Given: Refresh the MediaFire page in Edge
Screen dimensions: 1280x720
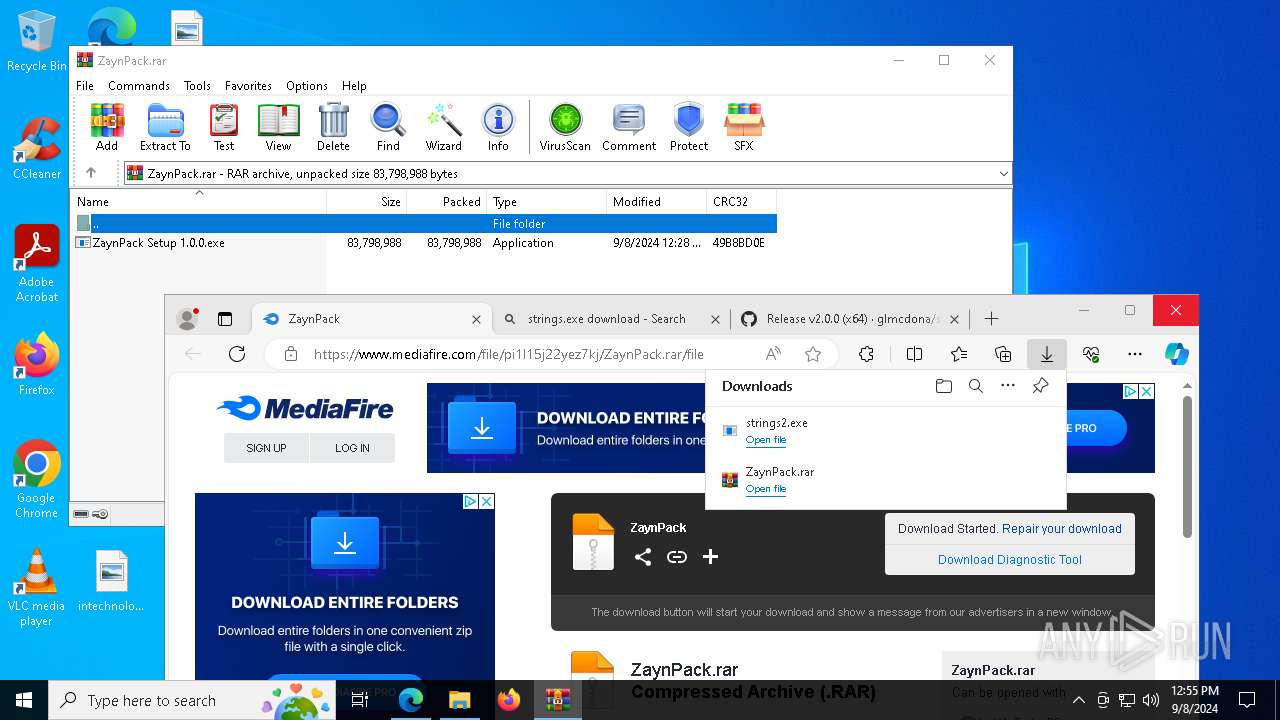Looking at the screenshot, I should [x=237, y=354].
